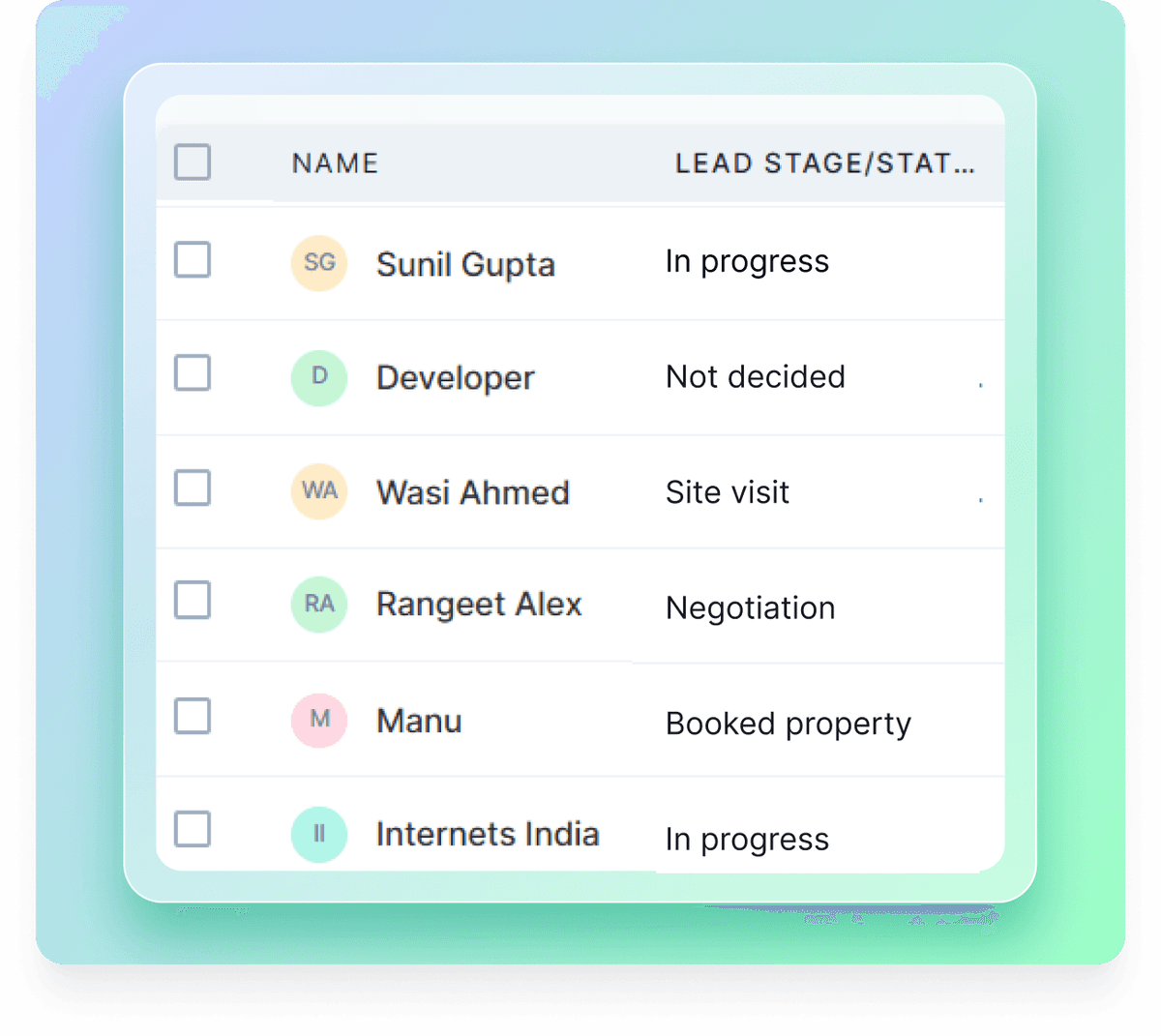
Task: Select the Negotiation status for Rangeet Alex
Action: (751, 607)
